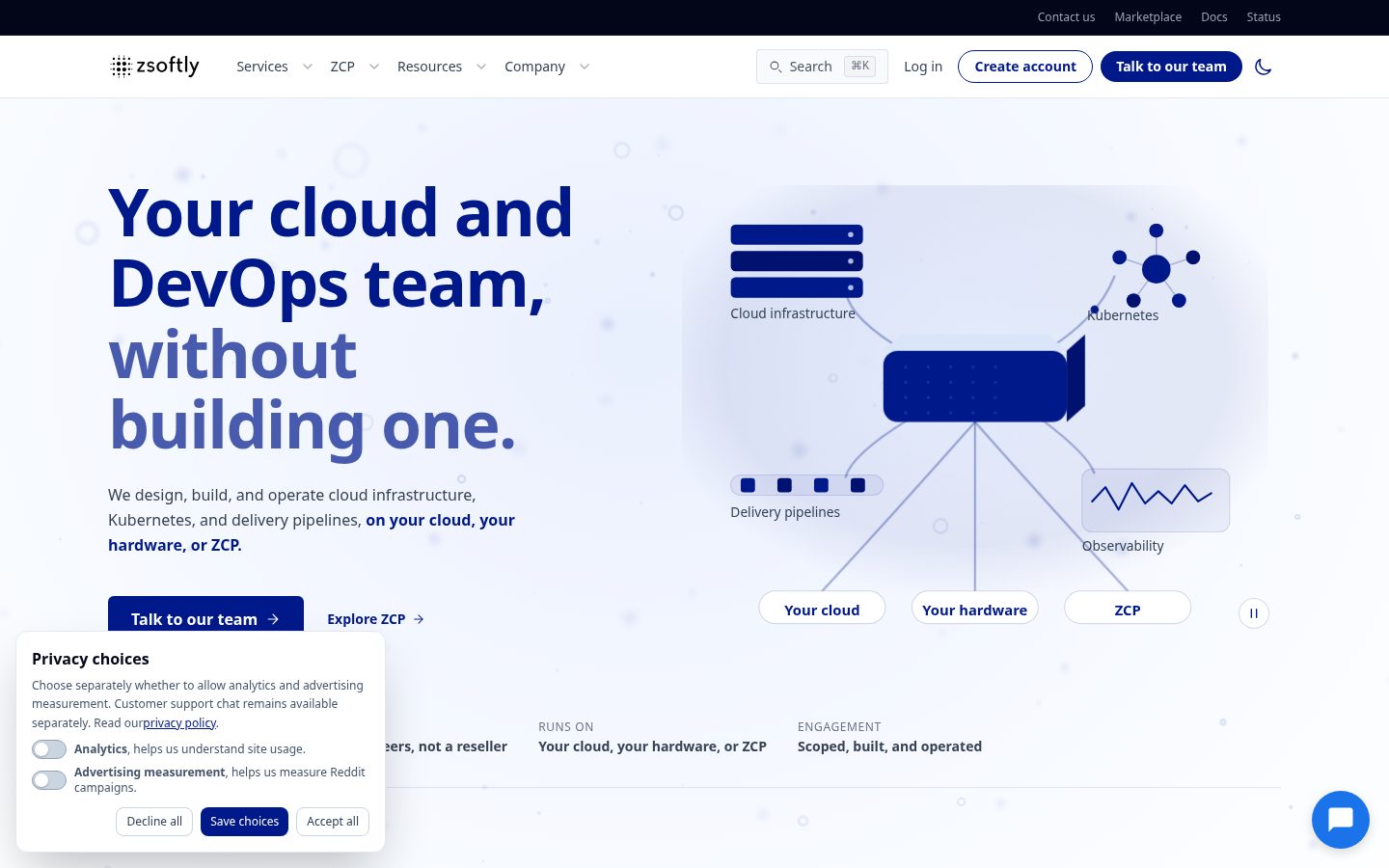This screenshot has width=1389, height=868.
Task: Select the ZCP pill in diagram
Action: 1128,610
